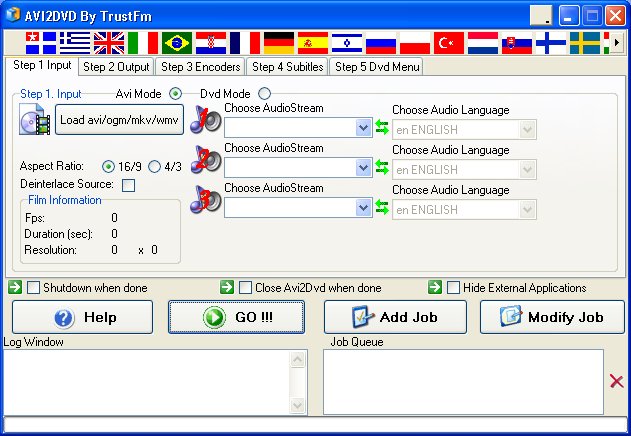
Task: Click the Add Job button
Action: coord(395,317)
